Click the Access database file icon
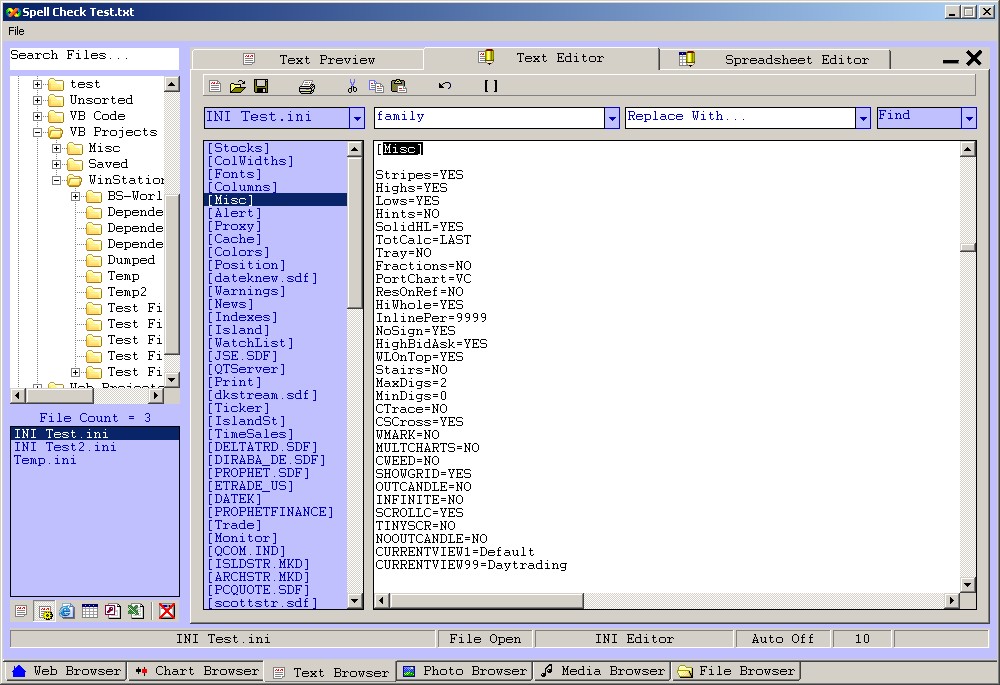The height and width of the screenshot is (685, 1000). pos(113,611)
